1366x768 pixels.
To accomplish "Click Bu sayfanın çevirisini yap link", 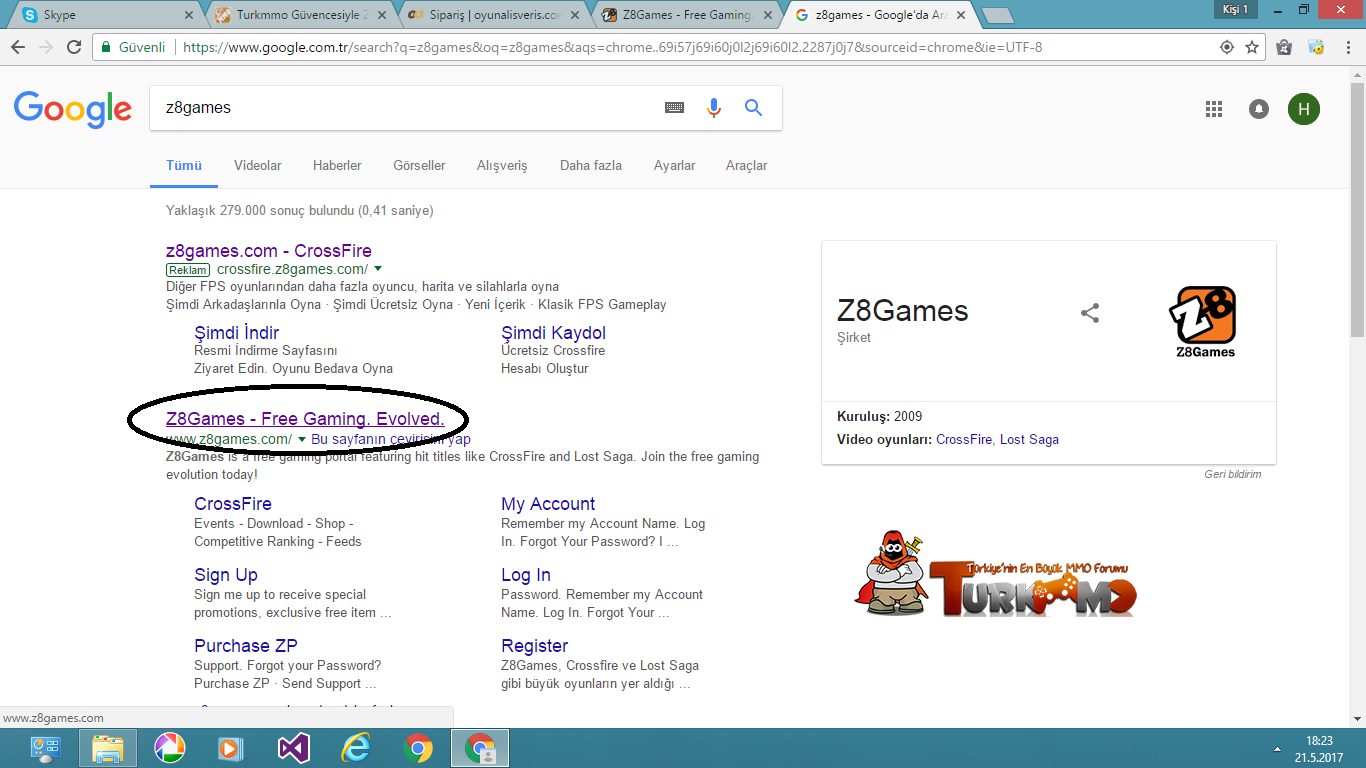I will pos(391,439).
